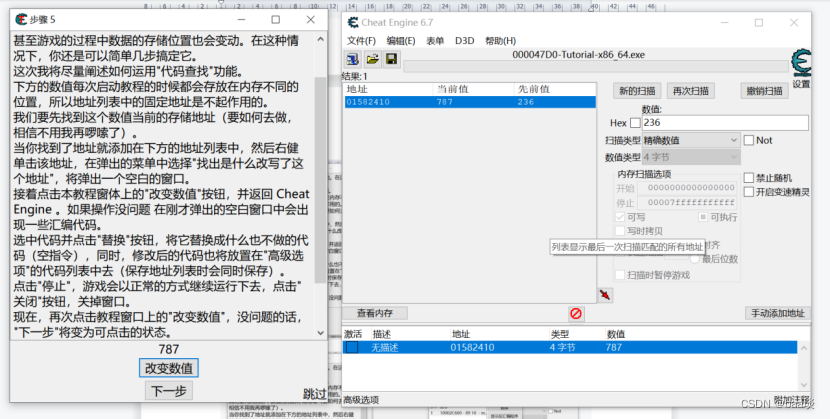The image size is (830, 419).
Task: Open the 数值类型 4 字节 dropdown
Action: click(691, 157)
